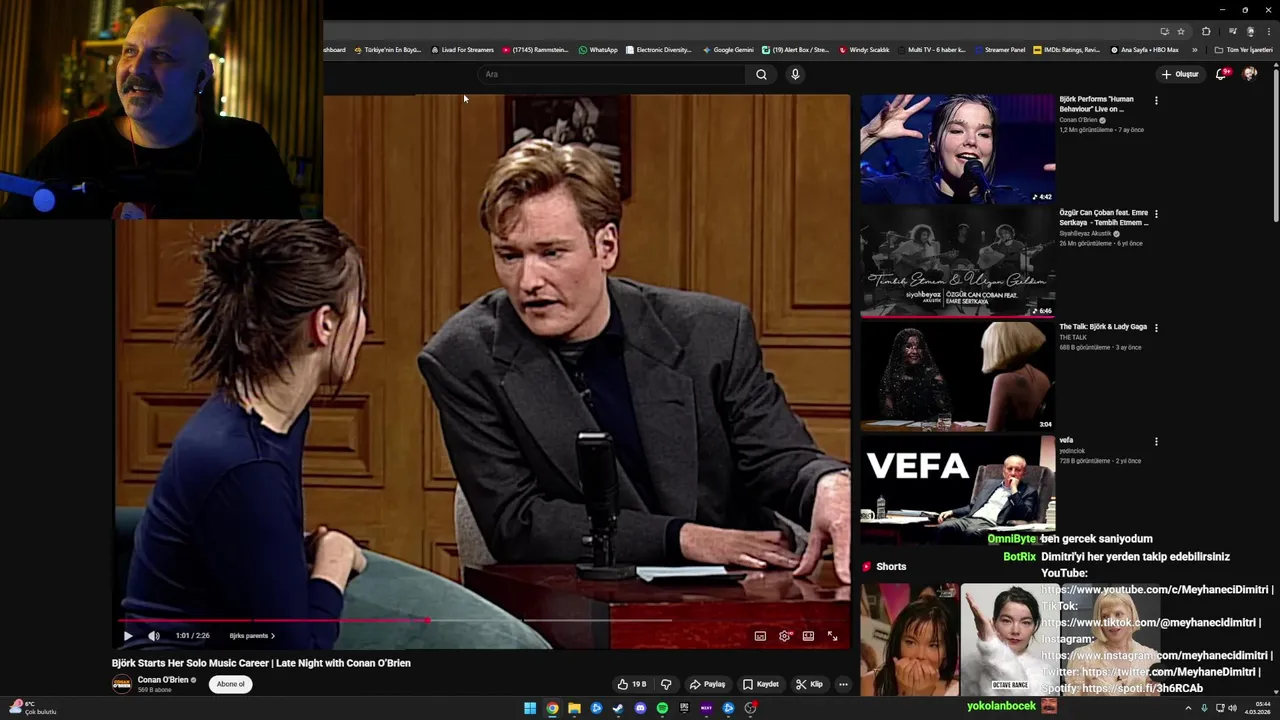
Task: Open the left Björk Shorts thumbnail
Action: point(909,640)
